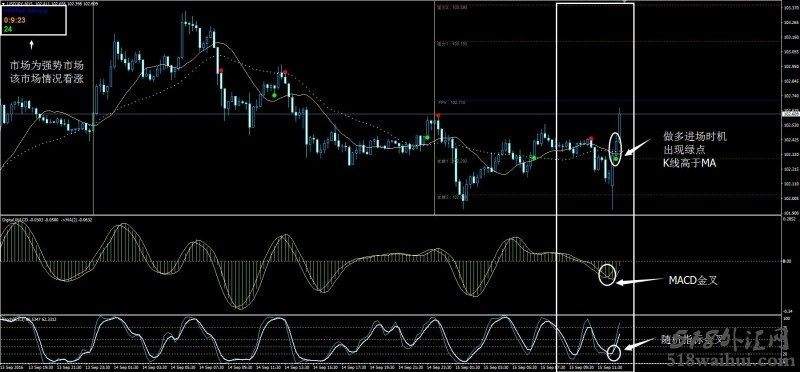Select the green dot near 15 Sep 05:30
The width and height of the screenshot is (800, 372).
click(534, 158)
